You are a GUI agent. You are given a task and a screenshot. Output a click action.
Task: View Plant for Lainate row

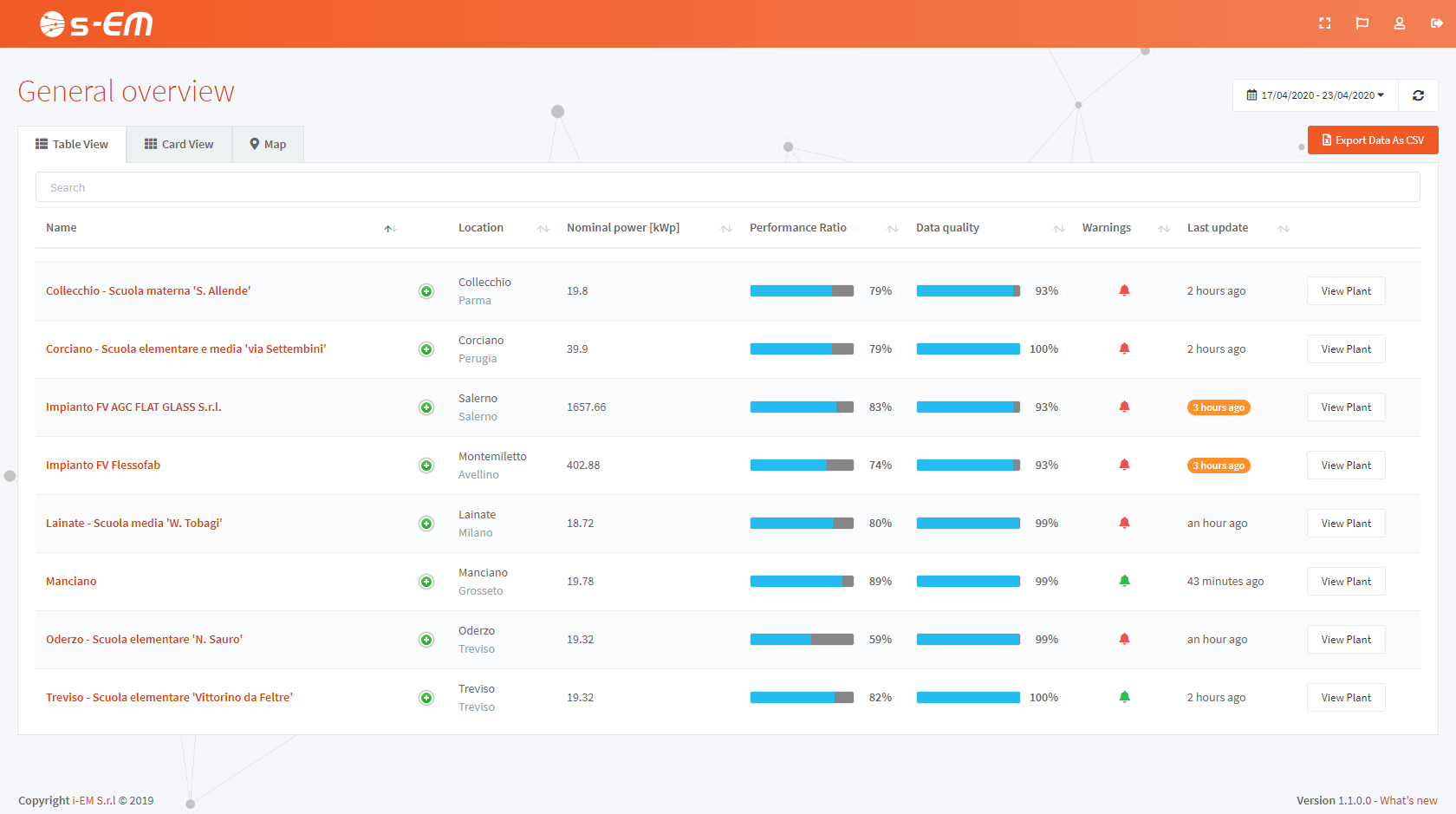1346,524
